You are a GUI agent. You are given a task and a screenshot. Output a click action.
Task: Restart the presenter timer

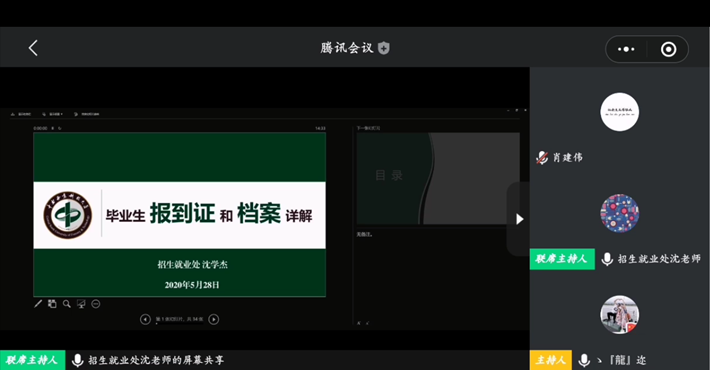(60, 129)
